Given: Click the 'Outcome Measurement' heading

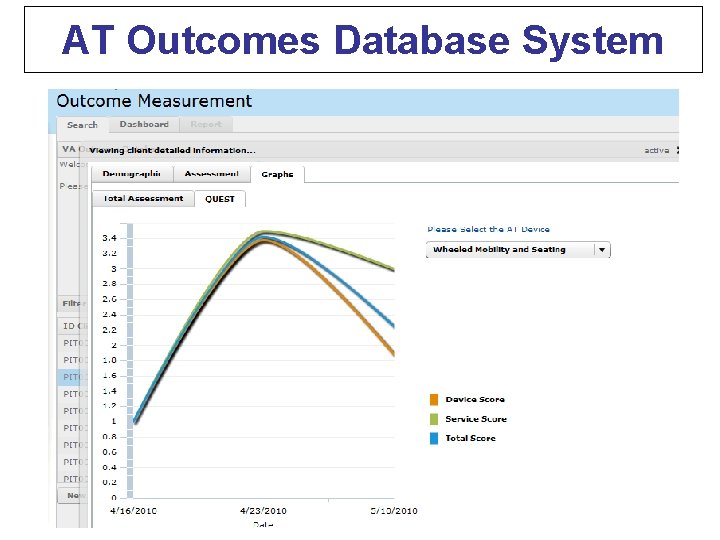Looking at the screenshot, I should (154, 101).
